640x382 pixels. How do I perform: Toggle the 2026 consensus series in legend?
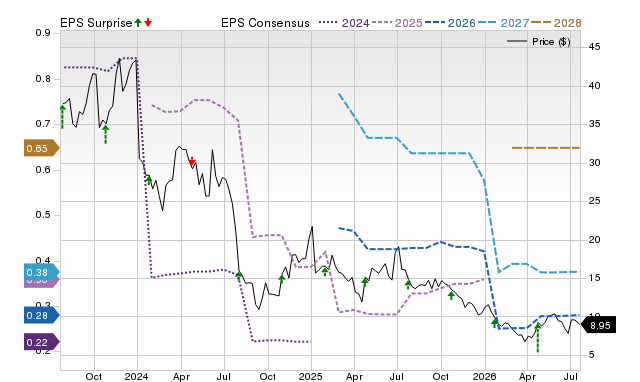pos(450,23)
